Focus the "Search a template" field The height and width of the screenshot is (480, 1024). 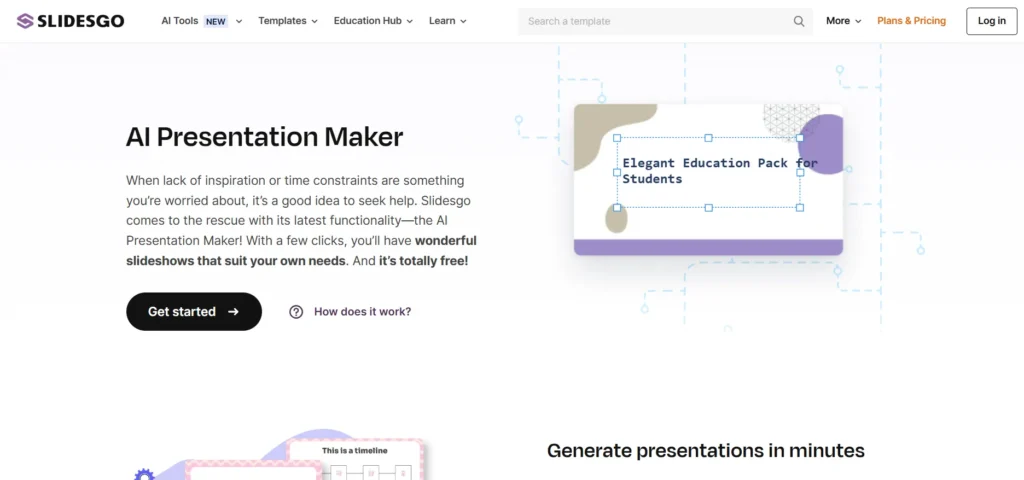click(655, 21)
